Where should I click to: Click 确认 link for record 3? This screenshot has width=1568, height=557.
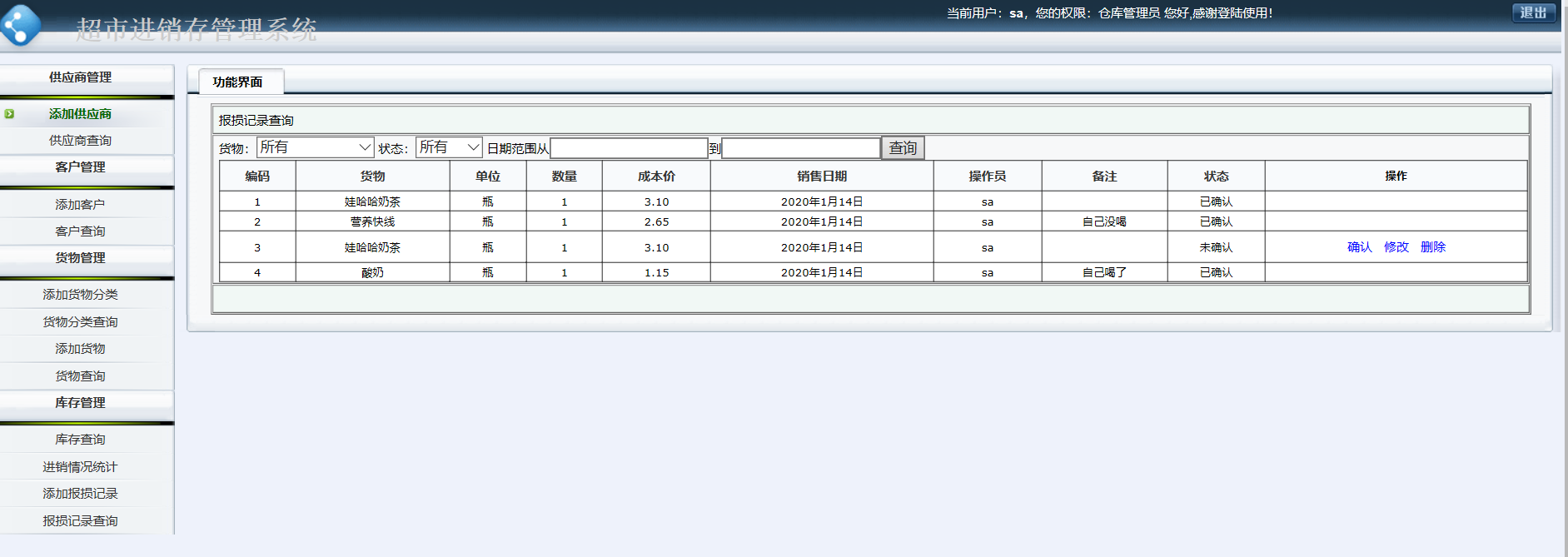click(1359, 247)
